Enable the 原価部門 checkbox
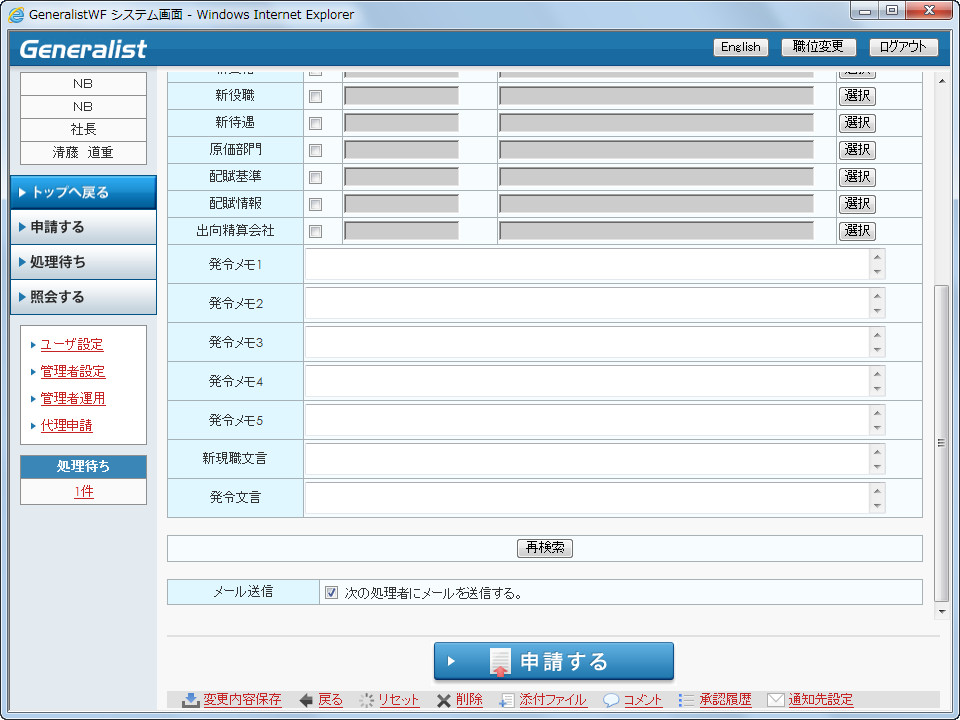 [315, 150]
